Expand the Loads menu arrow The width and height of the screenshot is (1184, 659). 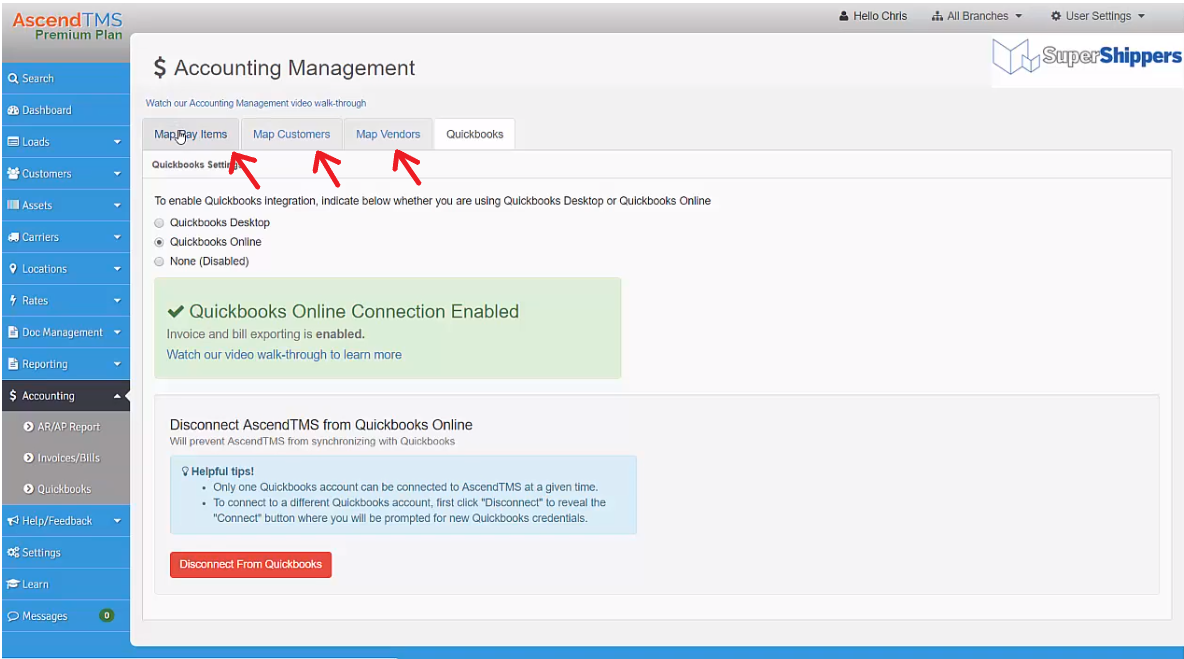117,142
